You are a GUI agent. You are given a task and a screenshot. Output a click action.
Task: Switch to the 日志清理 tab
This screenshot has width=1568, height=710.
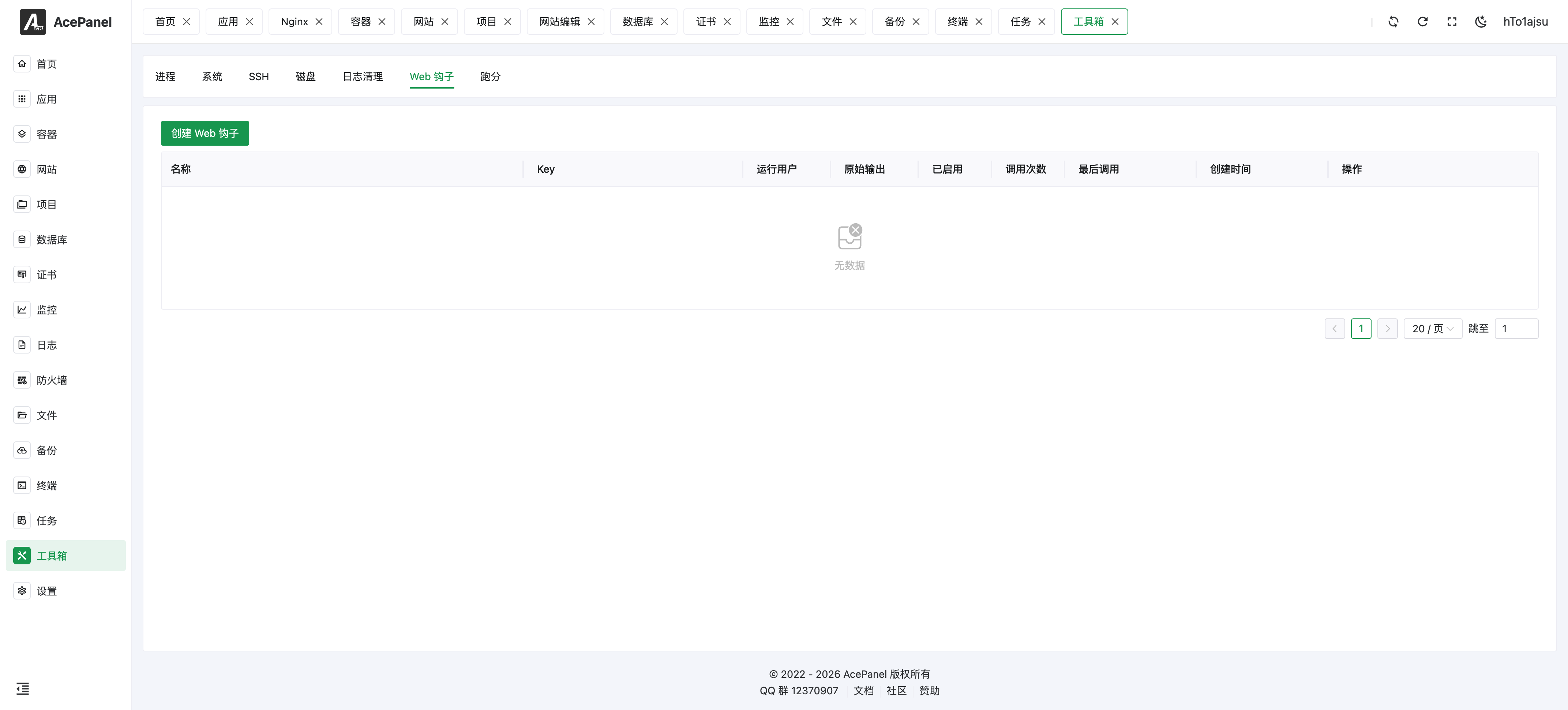[x=363, y=77]
